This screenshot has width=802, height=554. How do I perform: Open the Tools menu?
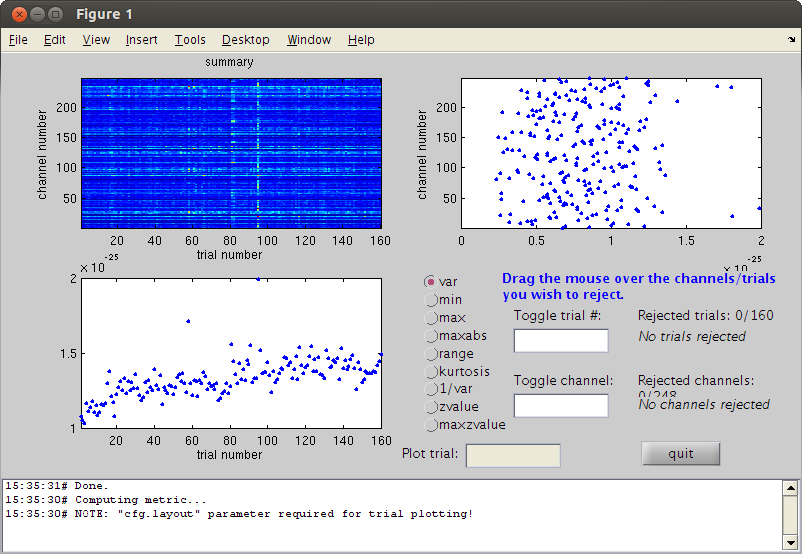[x=190, y=40]
